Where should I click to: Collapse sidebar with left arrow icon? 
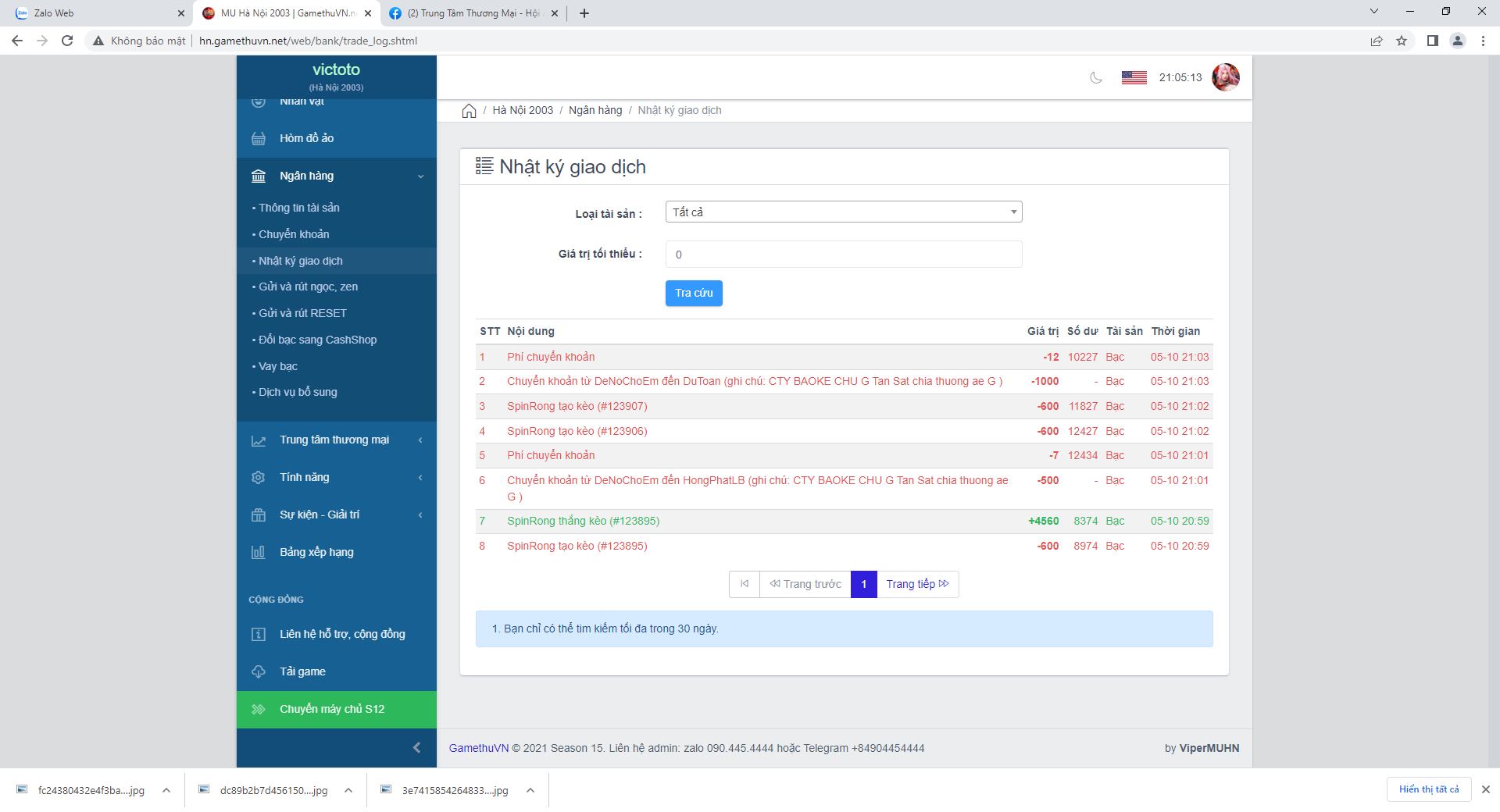tap(416, 748)
